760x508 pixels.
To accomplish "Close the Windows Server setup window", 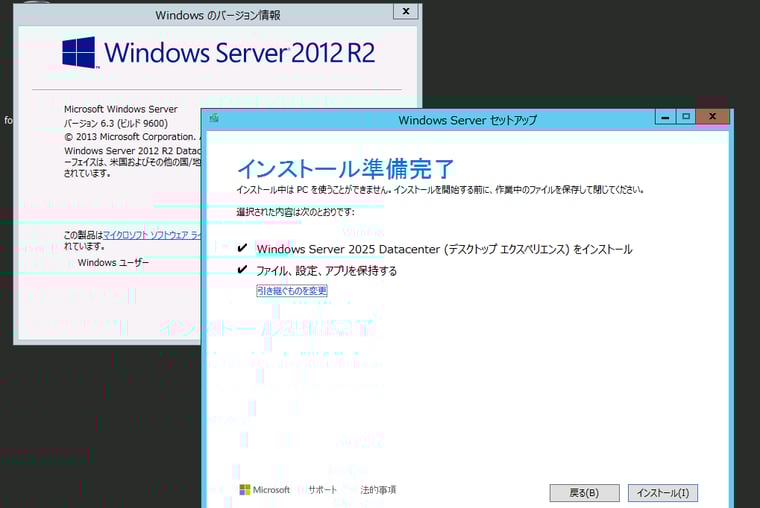I will pyautogui.click(x=712, y=117).
